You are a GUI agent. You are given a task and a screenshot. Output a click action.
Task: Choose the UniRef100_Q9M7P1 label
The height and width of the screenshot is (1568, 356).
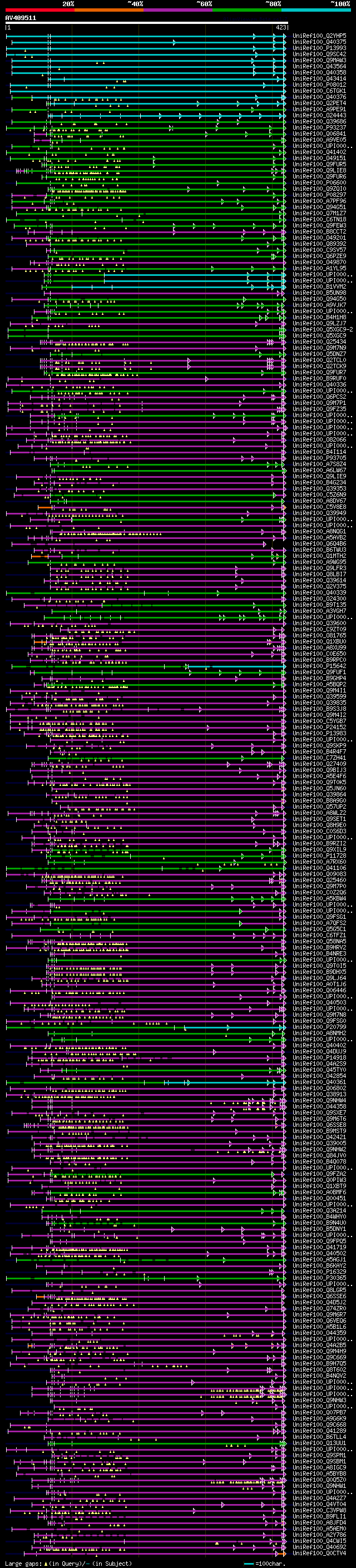point(319,403)
